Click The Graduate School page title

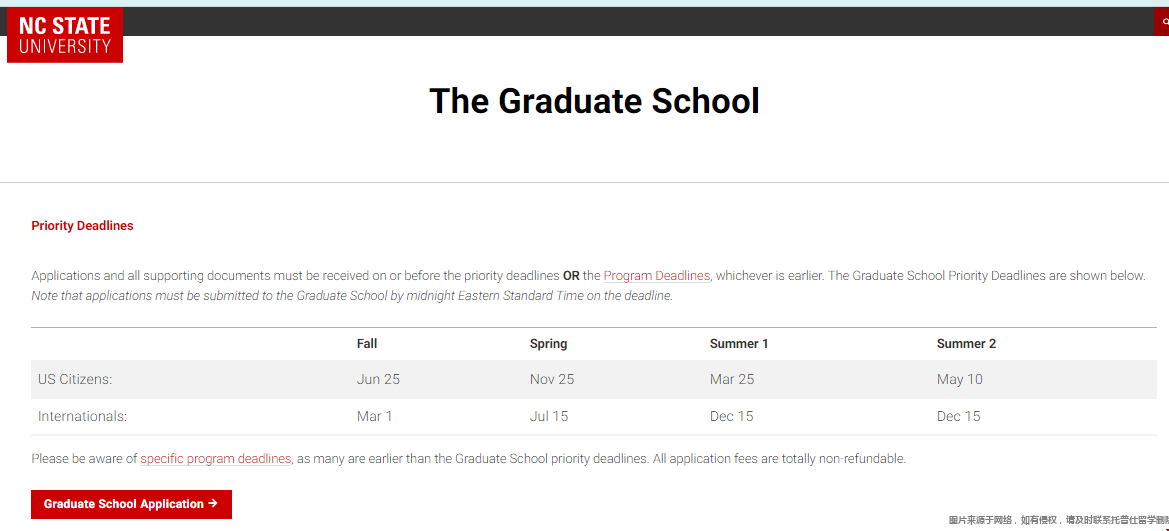pos(594,101)
